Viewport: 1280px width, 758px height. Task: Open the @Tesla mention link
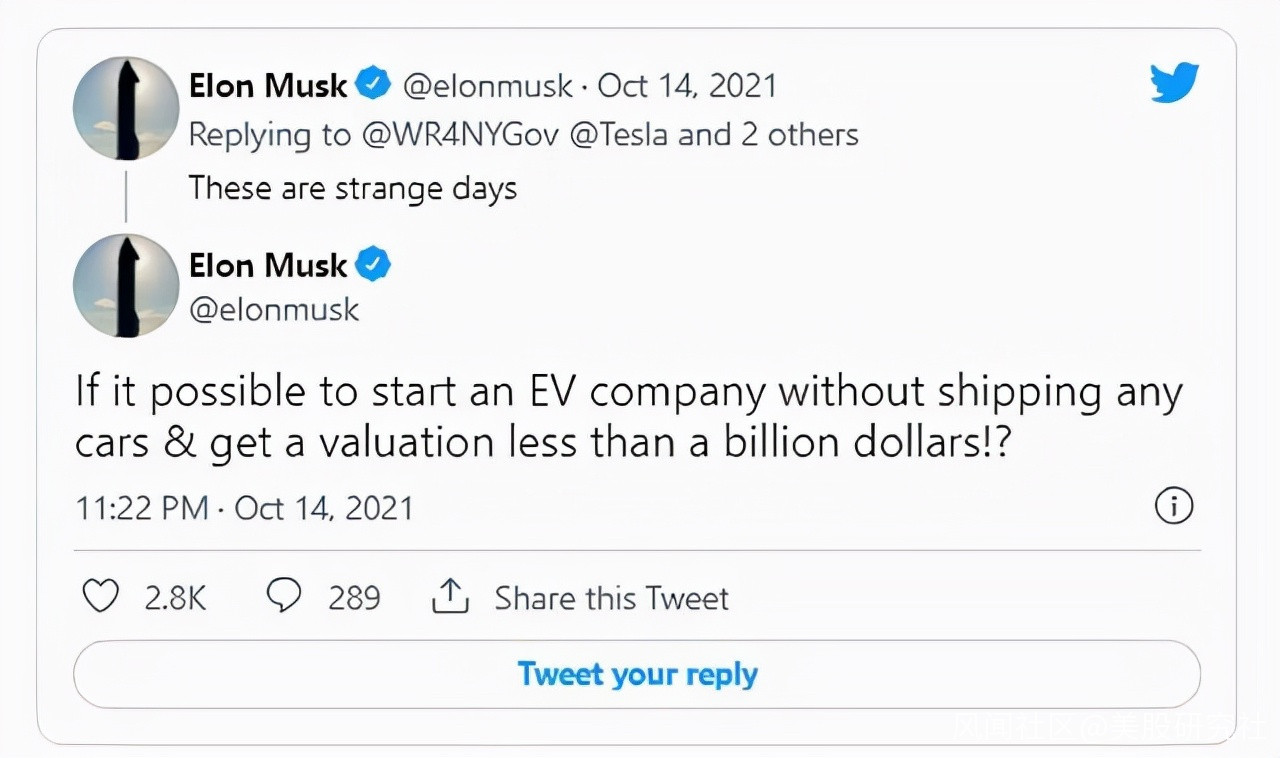[x=619, y=135]
